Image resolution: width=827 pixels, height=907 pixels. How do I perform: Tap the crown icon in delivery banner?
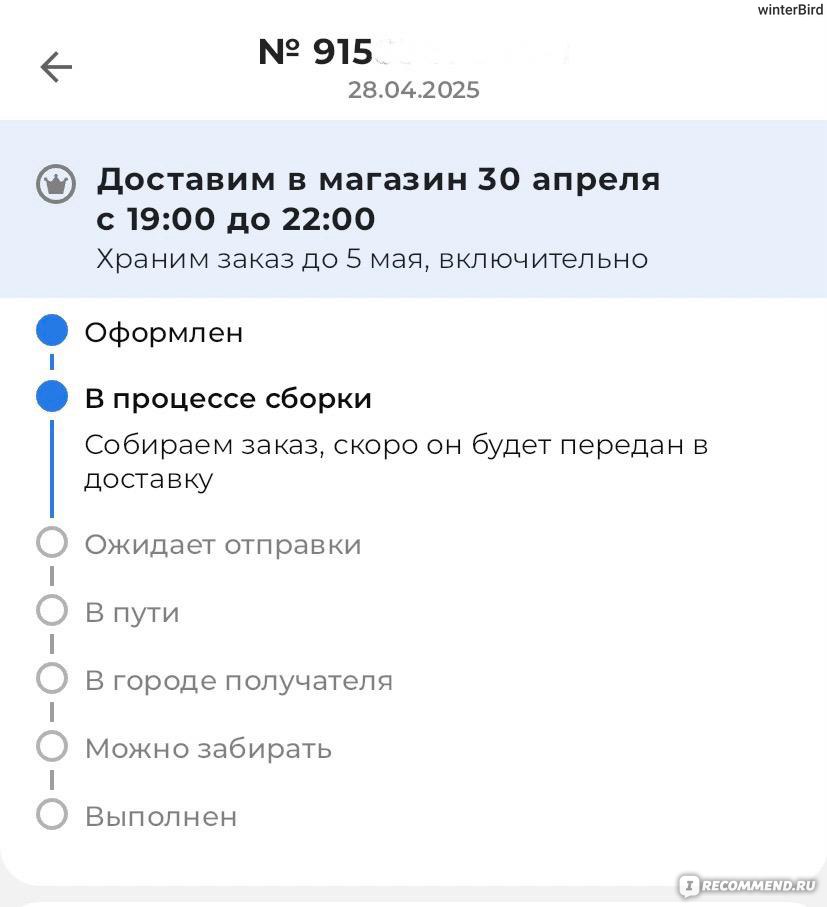[56, 183]
